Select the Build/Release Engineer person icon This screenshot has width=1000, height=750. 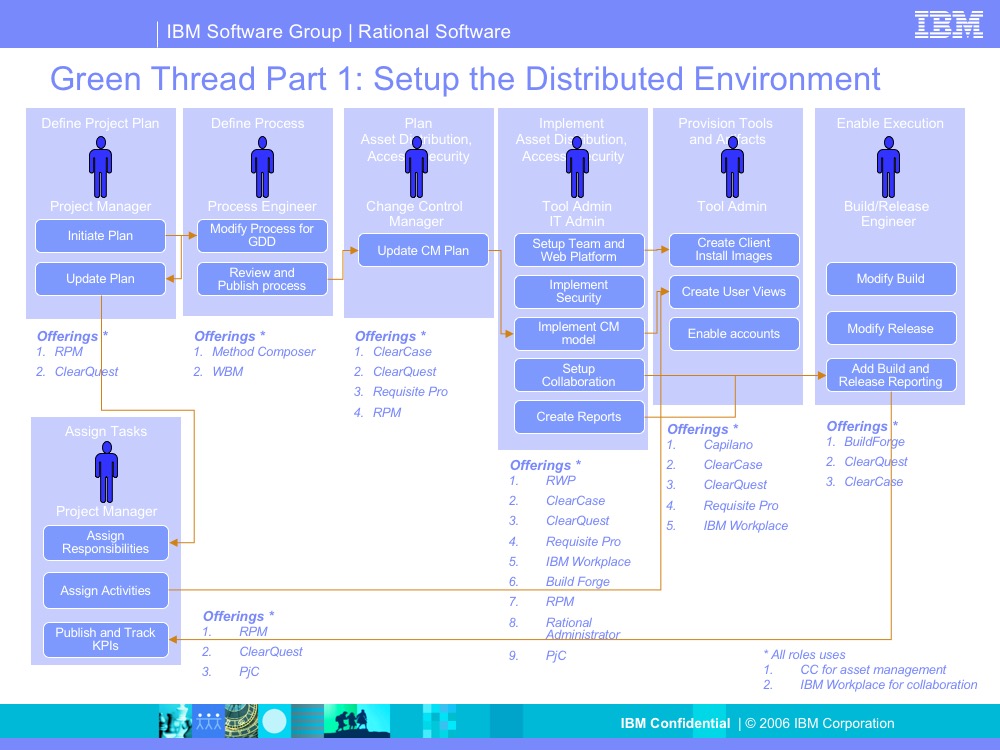pyautogui.click(x=888, y=168)
